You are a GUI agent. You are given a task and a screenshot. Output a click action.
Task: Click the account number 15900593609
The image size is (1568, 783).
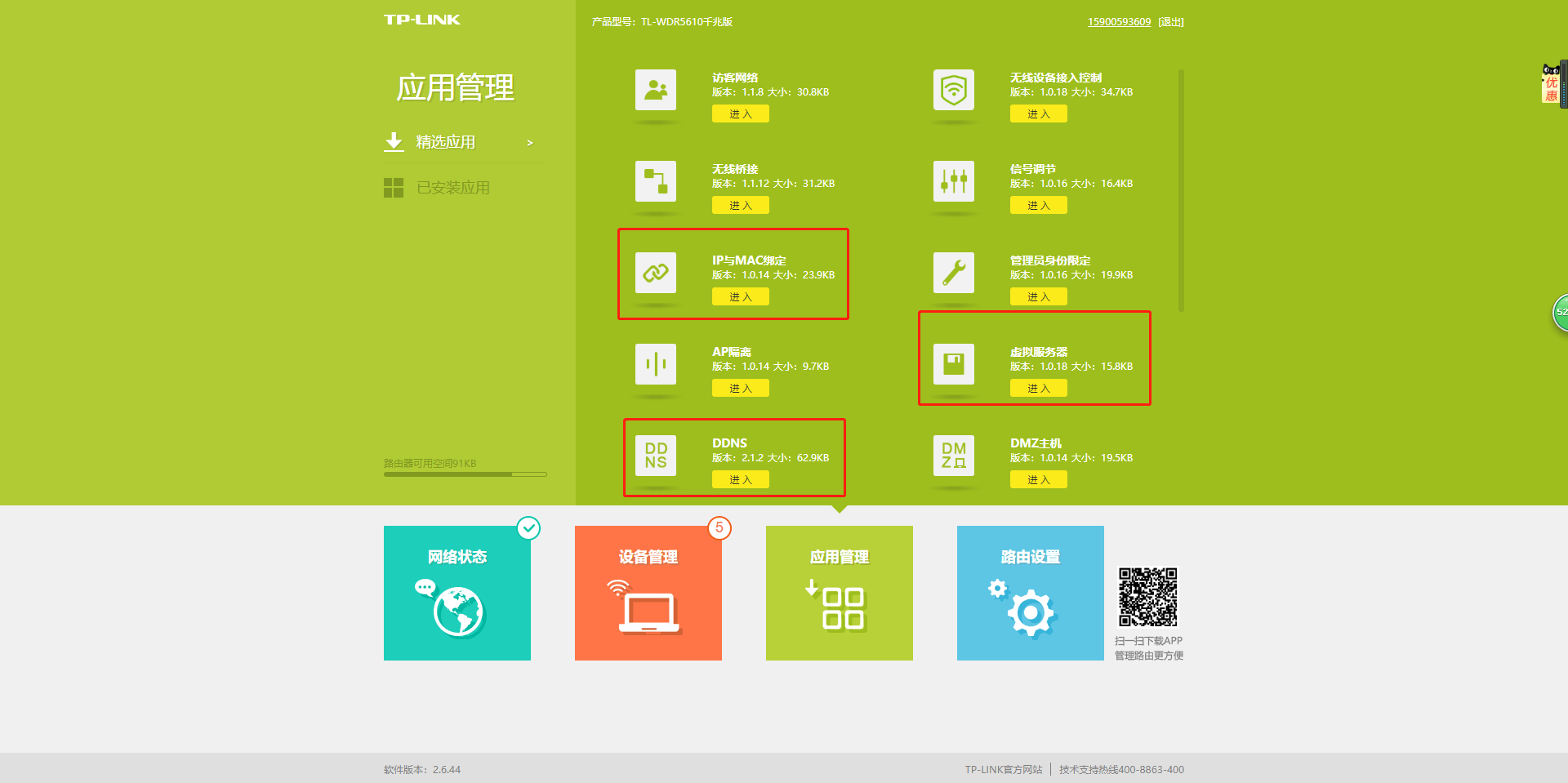1119,22
